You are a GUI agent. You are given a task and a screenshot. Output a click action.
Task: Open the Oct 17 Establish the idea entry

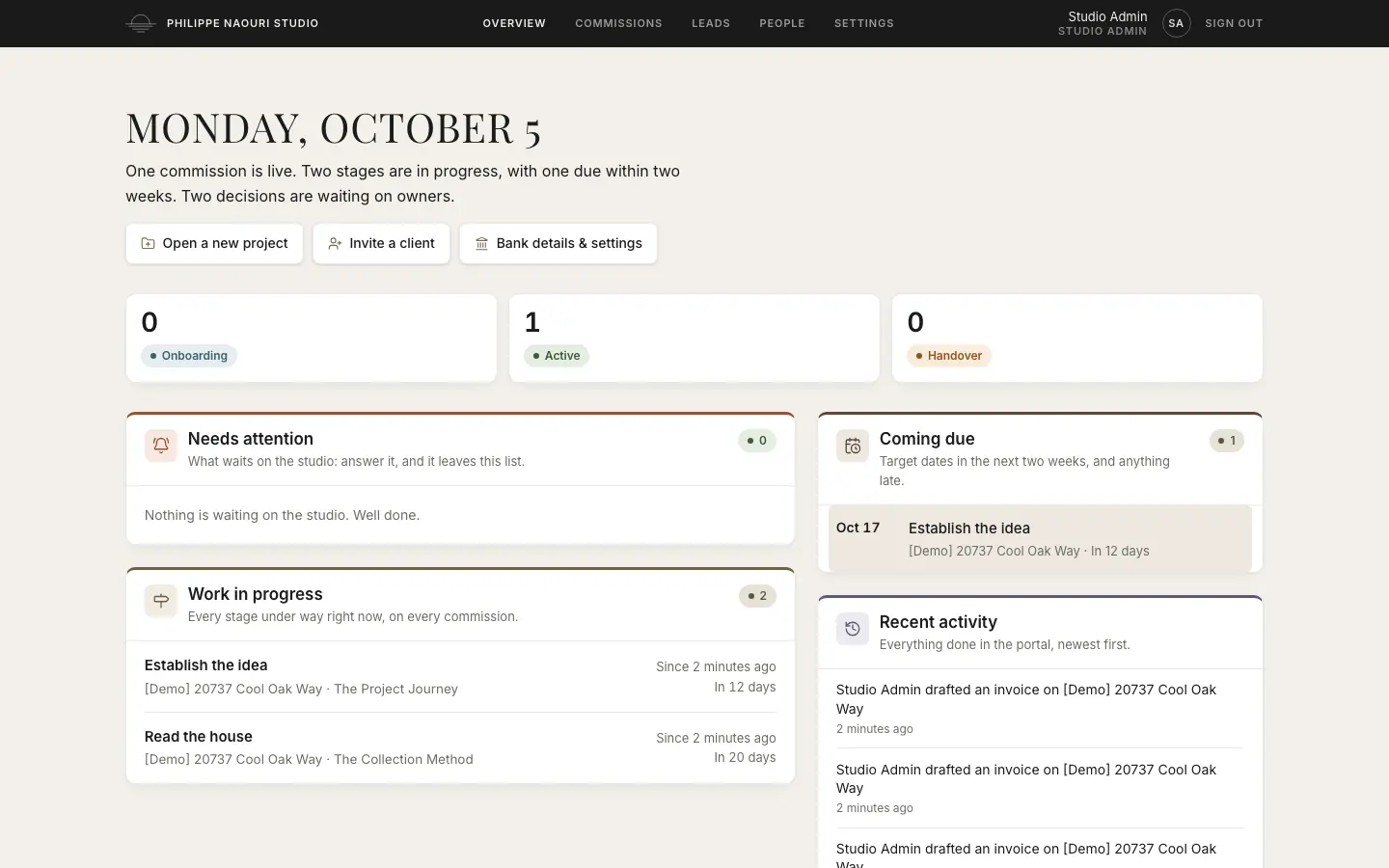(x=1040, y=539)
